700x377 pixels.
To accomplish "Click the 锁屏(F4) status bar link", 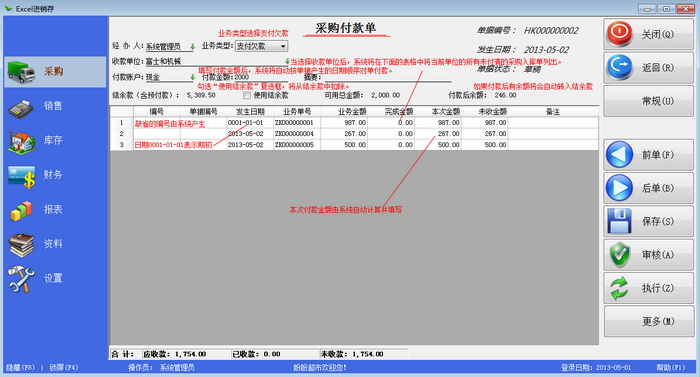I will click(63, 368).
